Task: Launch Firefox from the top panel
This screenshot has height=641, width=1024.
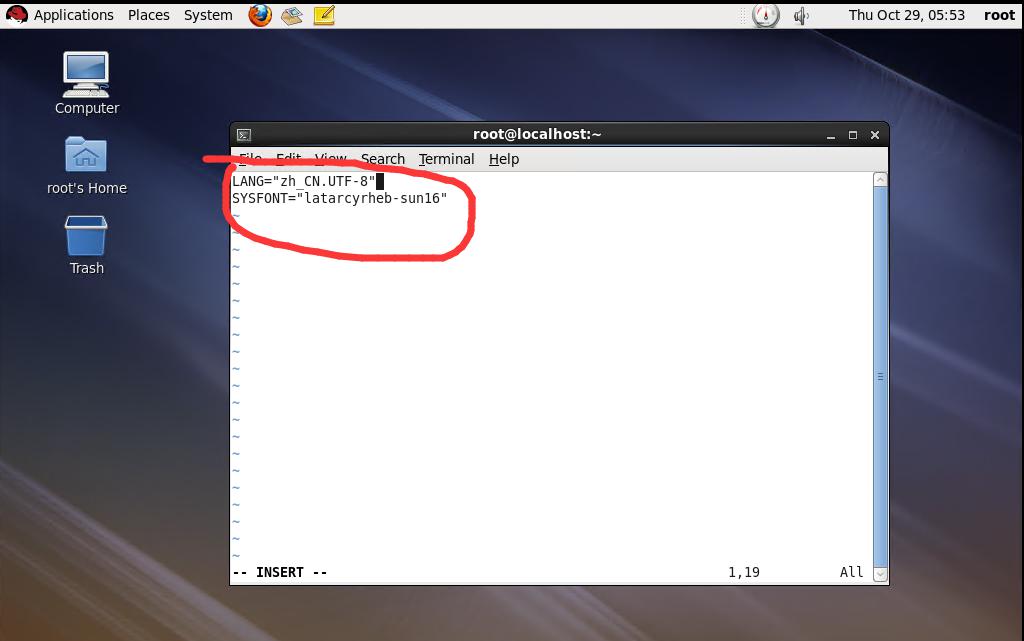Action: pos(260,15)
